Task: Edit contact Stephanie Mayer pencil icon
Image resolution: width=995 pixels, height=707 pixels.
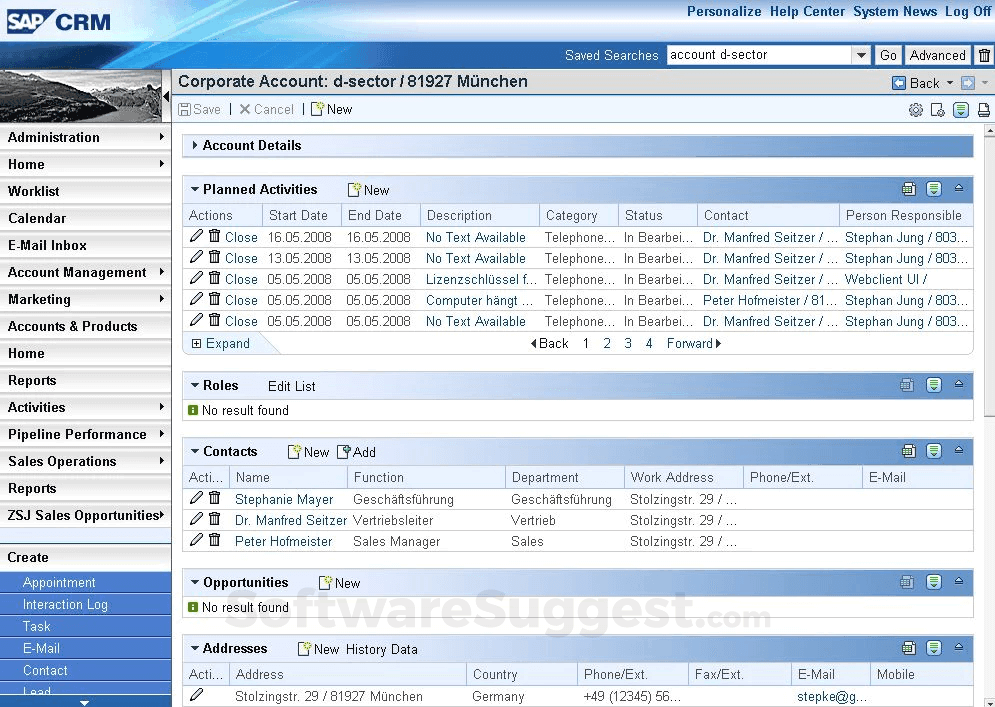Action: [196, 498]
